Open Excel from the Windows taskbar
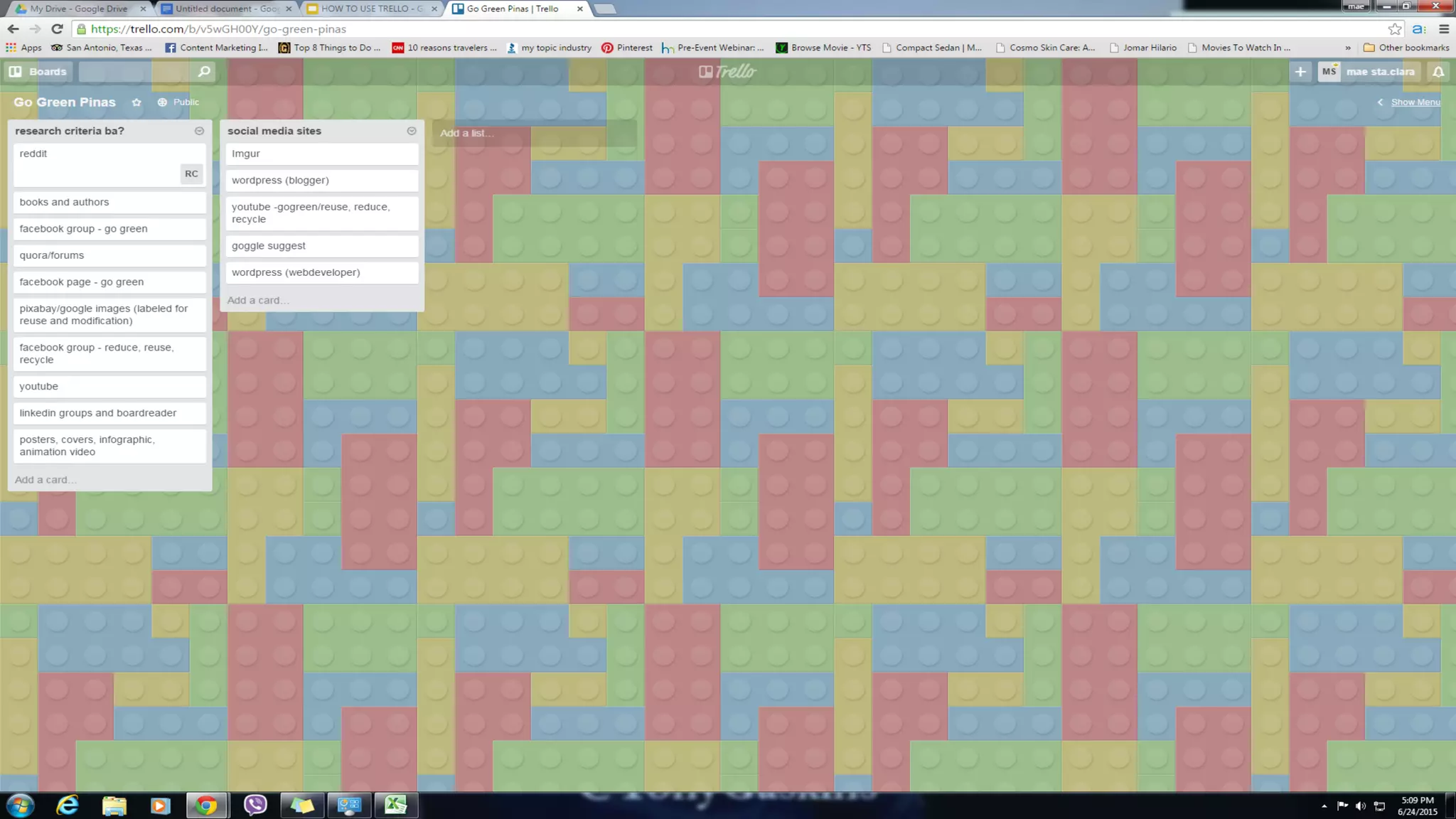The width and height of the screenshot is (1456, 819). (395, 805)
